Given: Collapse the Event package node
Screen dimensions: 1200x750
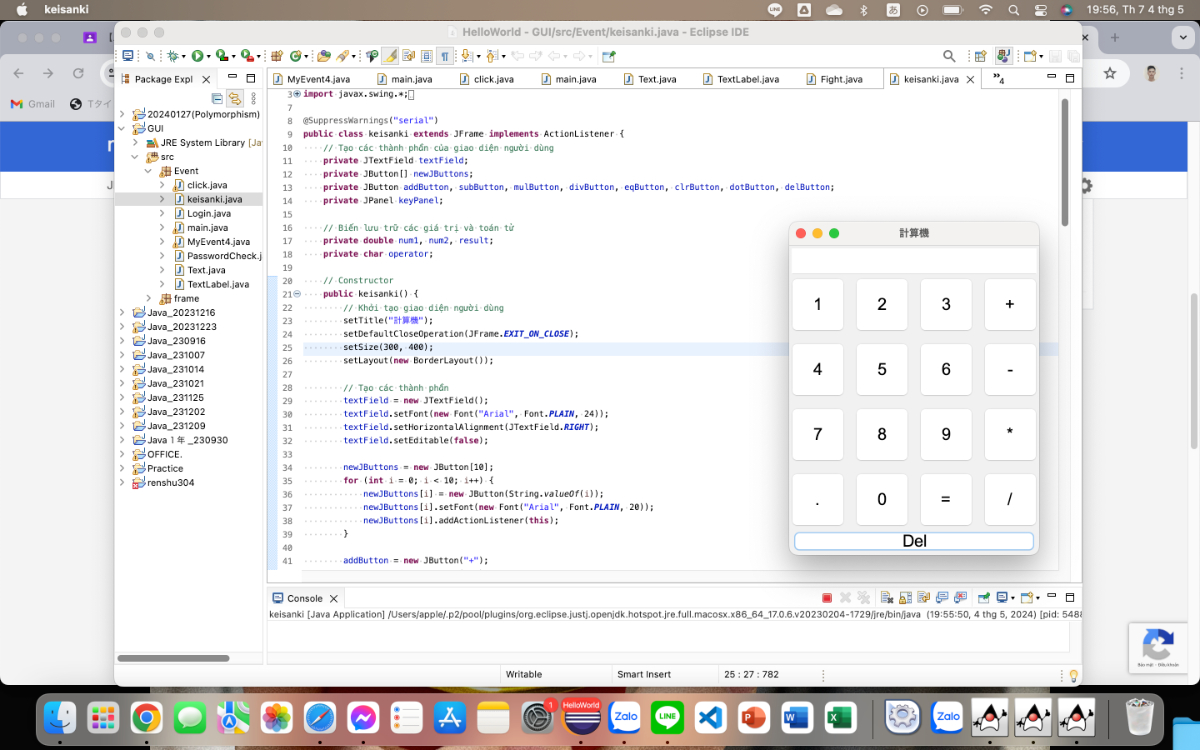Looking at the screenshot, I should click(149, 171).
